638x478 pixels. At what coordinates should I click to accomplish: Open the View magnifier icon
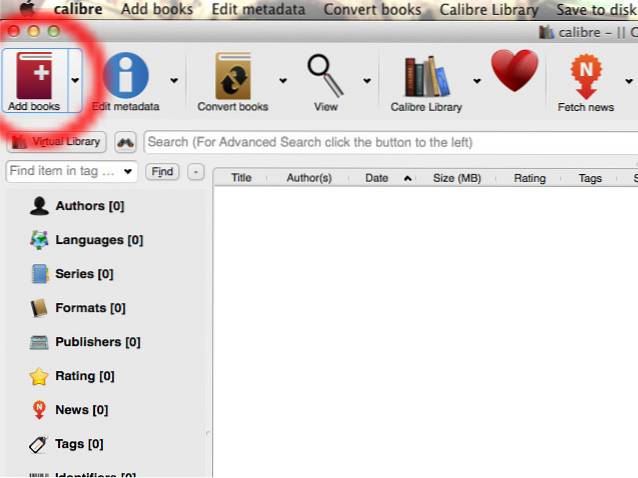[x=325, y=75]
